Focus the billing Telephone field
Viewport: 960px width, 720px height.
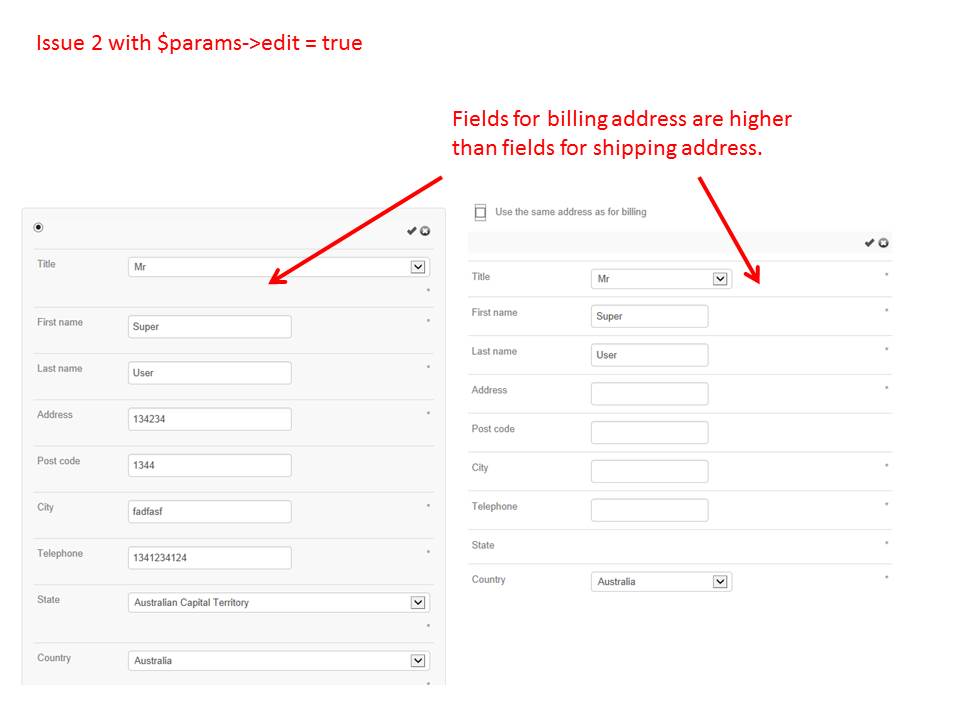click(x=210, y=558)
